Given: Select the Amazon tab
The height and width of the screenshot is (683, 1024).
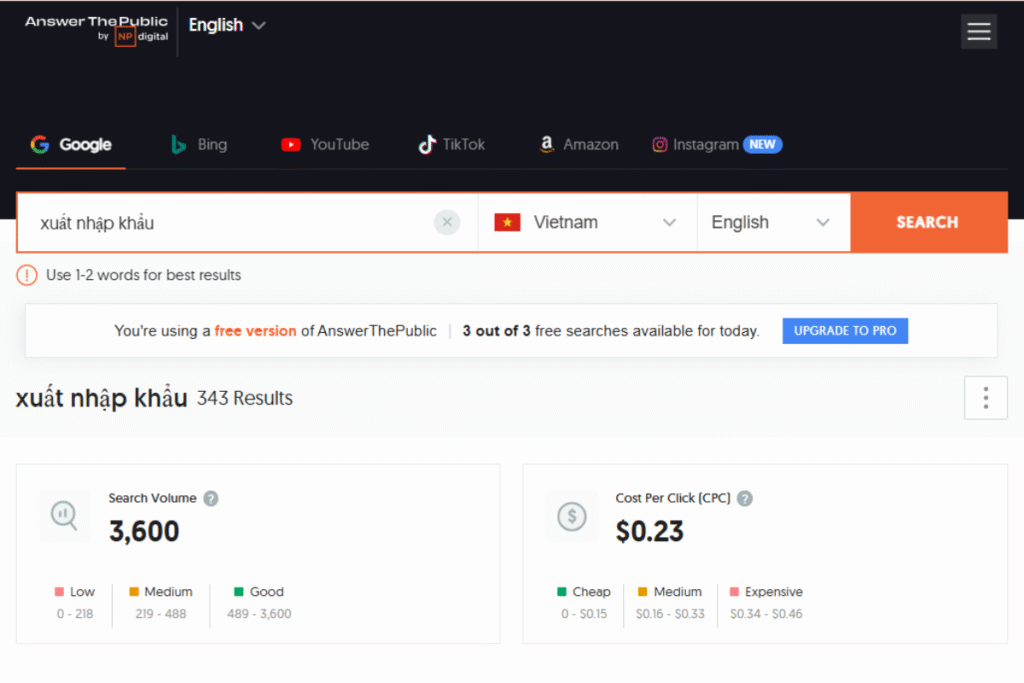Looking at the screenshot, I should coord(579,144).
